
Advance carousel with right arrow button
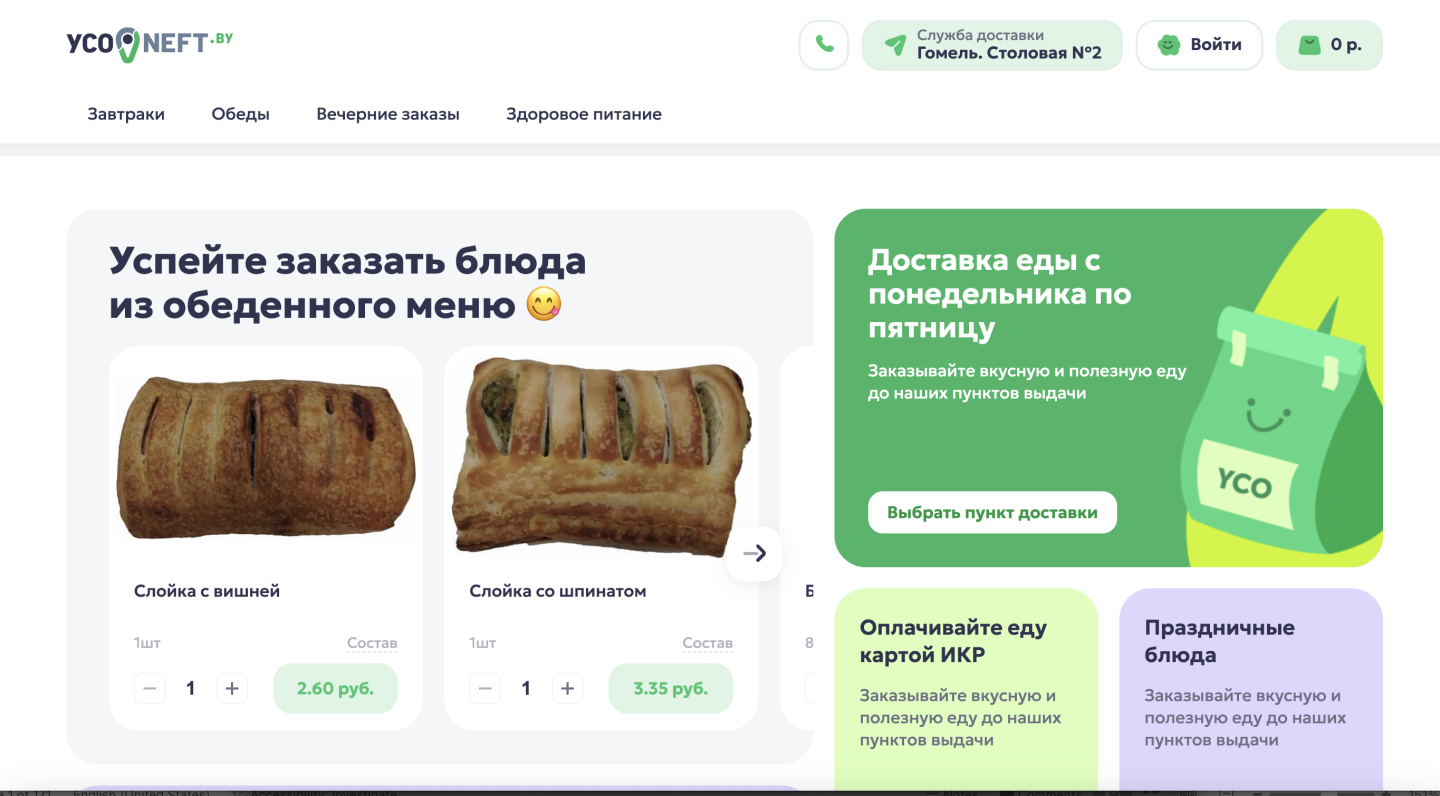[x=755, y=553]
